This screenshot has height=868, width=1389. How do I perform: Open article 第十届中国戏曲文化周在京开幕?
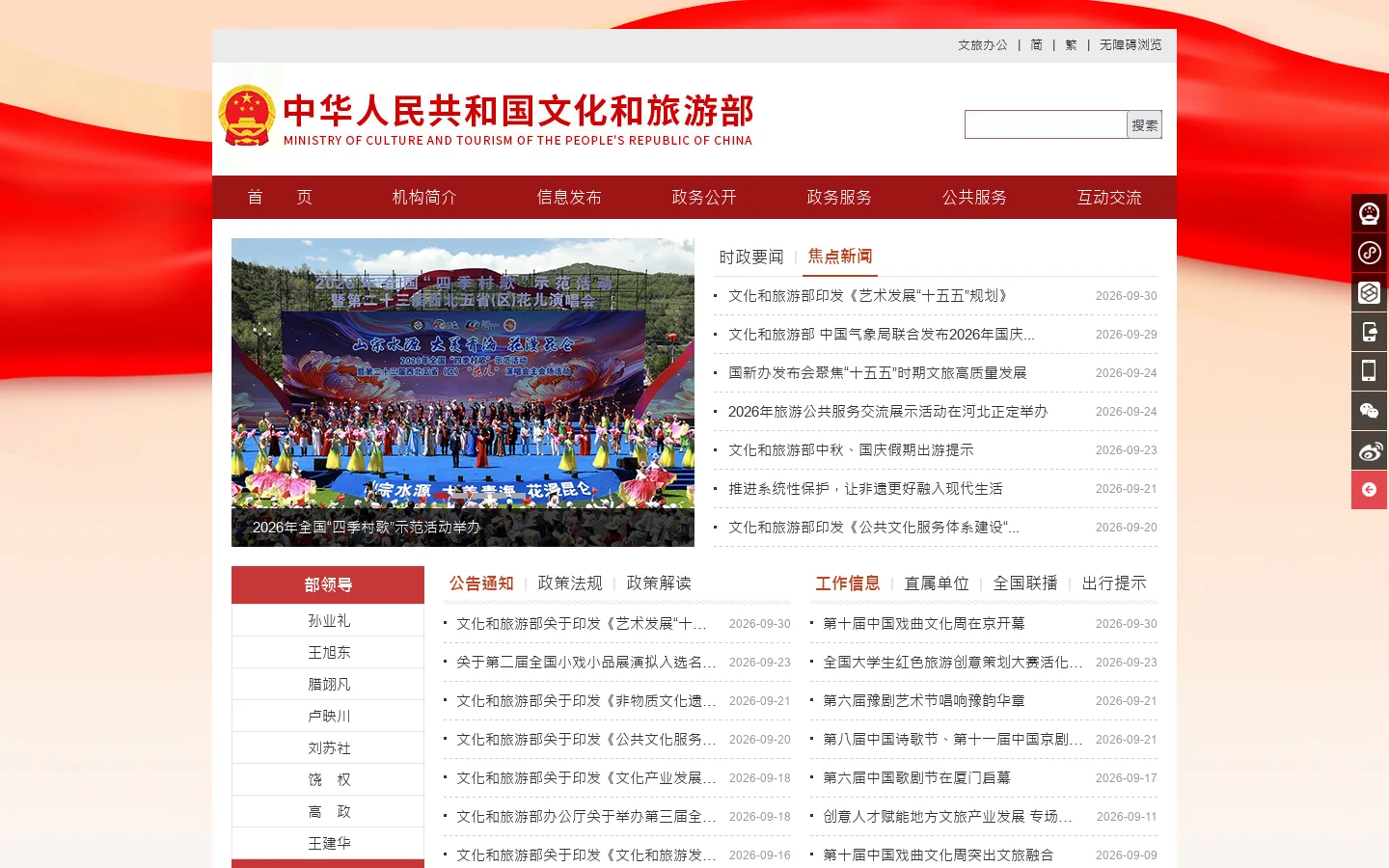click(x=924, y=624)
